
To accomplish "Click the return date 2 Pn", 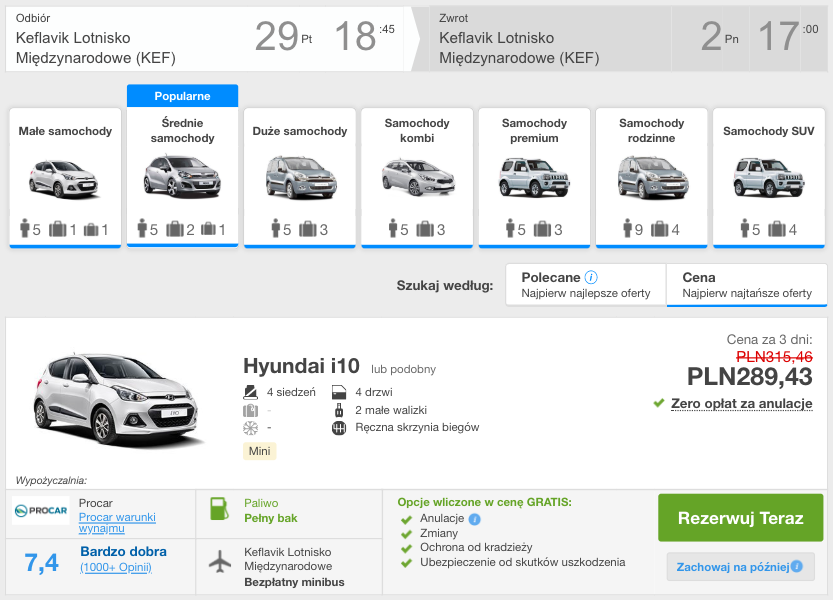I will [719, 36].
